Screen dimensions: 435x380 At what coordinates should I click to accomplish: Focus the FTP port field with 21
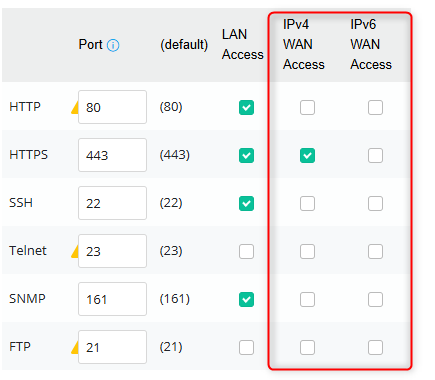[112, 347]
